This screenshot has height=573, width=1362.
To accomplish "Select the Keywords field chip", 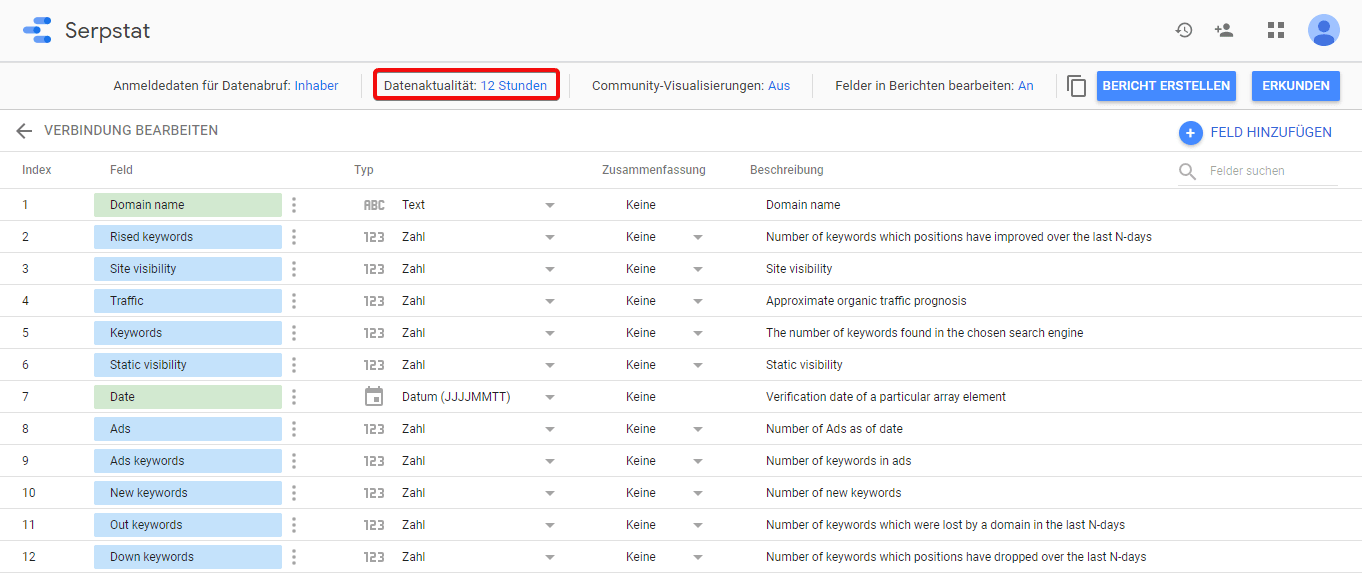I will pyautogui.click(x=188, y=333).
